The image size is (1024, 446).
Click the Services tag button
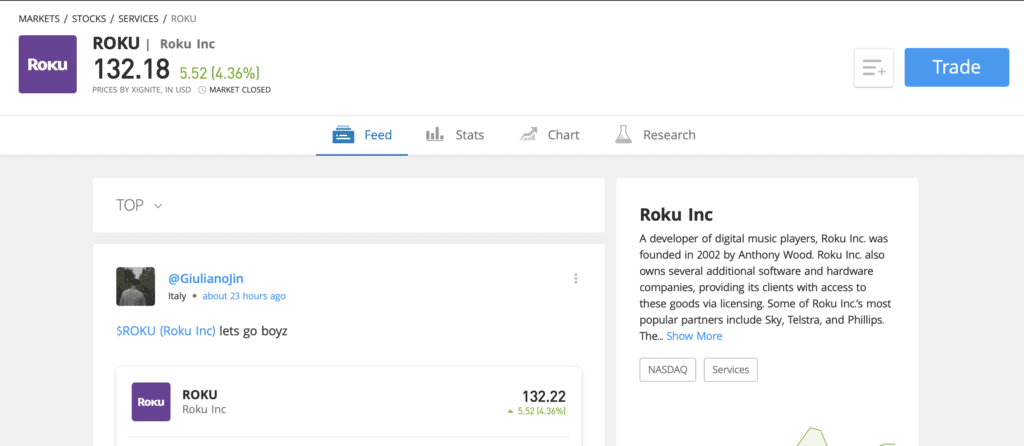[731, 370]
